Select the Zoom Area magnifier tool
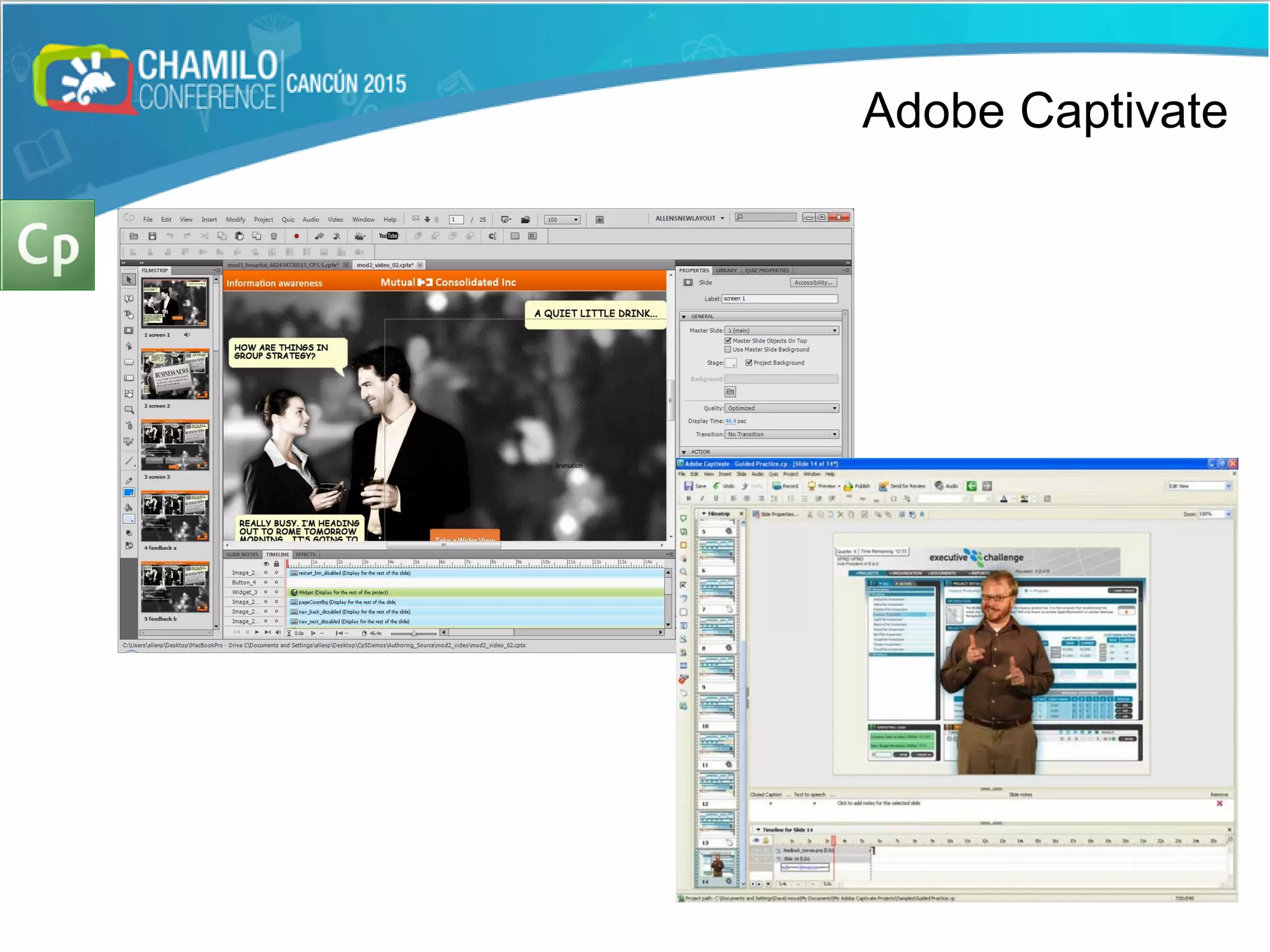The height and width of the screenshot is (952, 1270). (129, 410)
